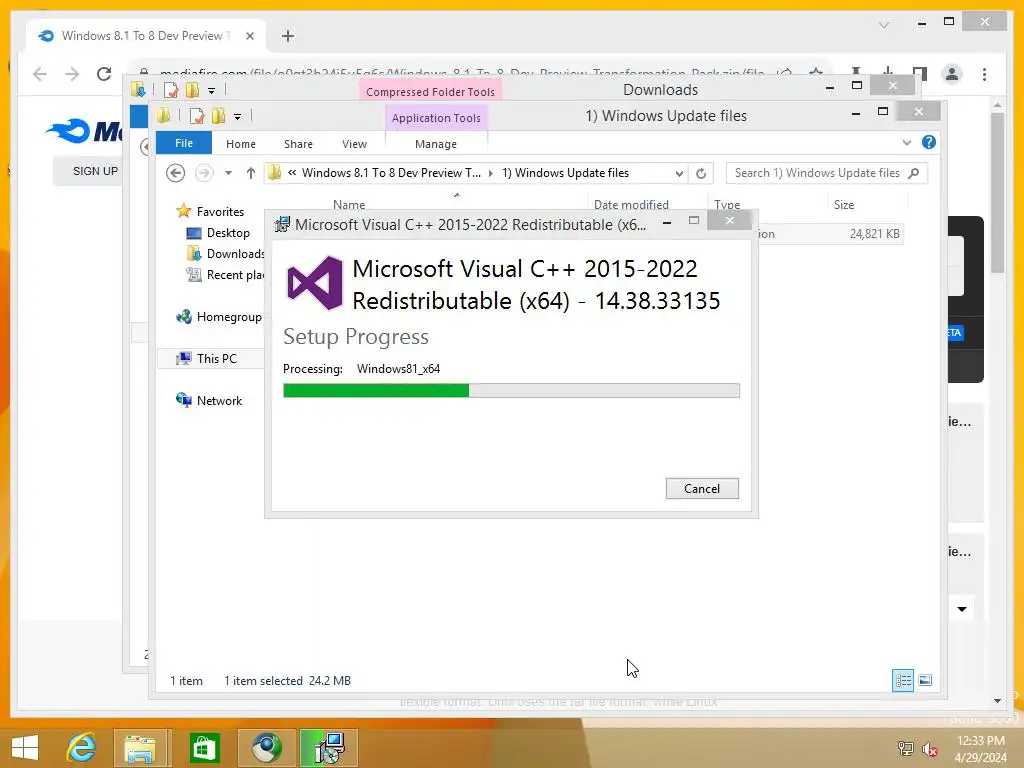Open the browser profile avatar
The width and height of the screenshot is (1024, 768).
[952, 74]
